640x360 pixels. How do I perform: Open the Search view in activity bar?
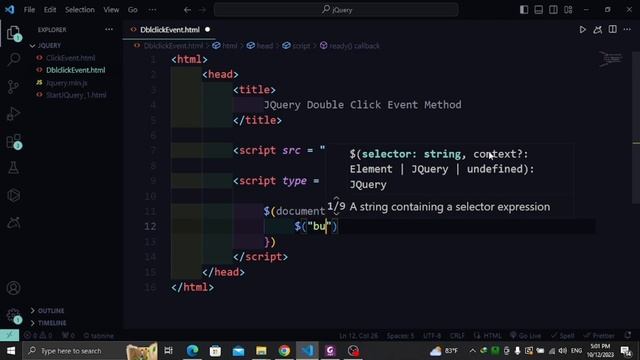pyautogui.click(x=13, y=60)
